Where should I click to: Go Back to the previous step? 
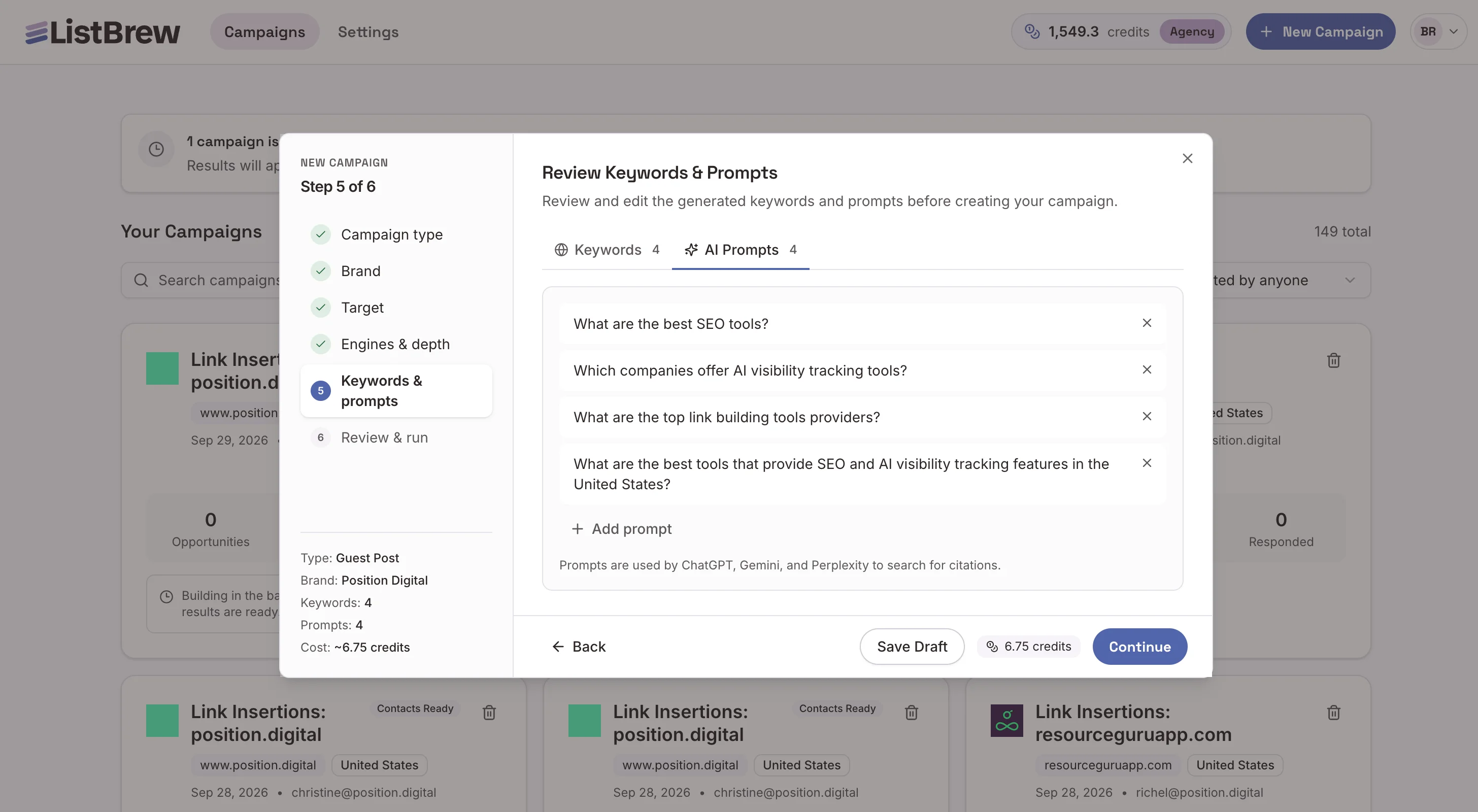pyautogui.click(x=579, y=647)
